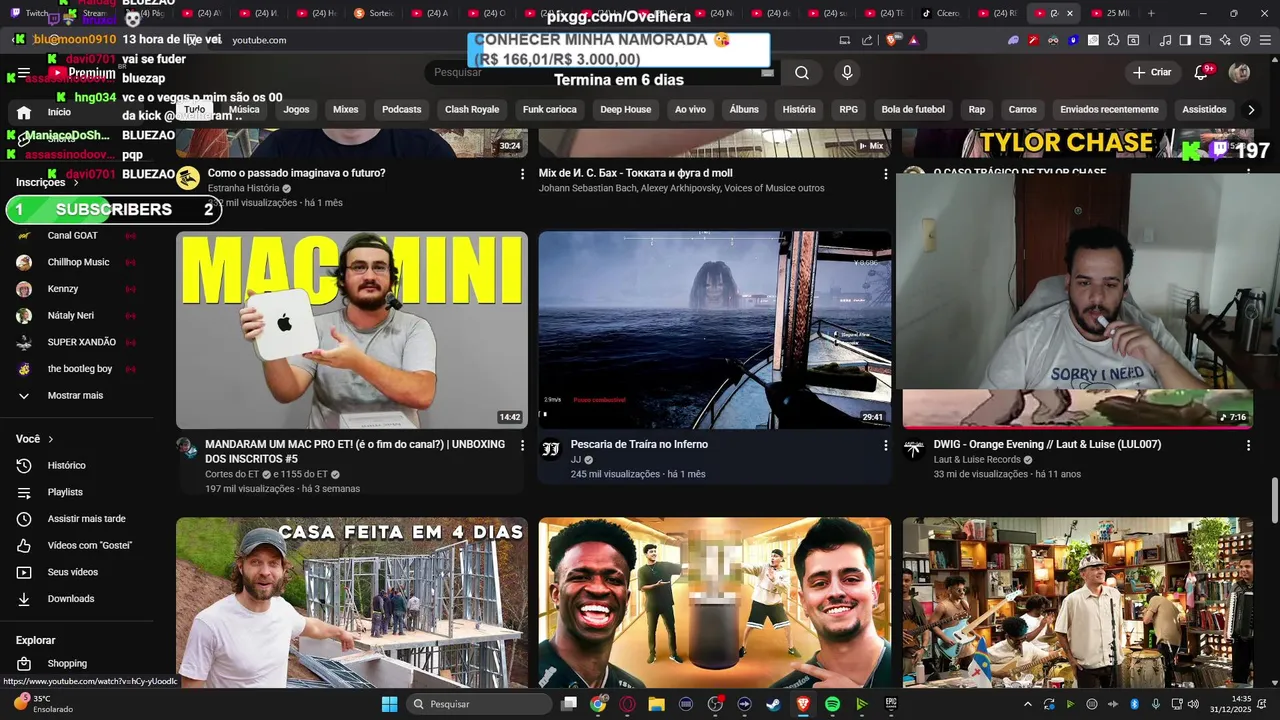Image resolution: width=1280 pixels, height=720 pixels.
Task: Select the Música filter chip
Action: tap(244, 110)
